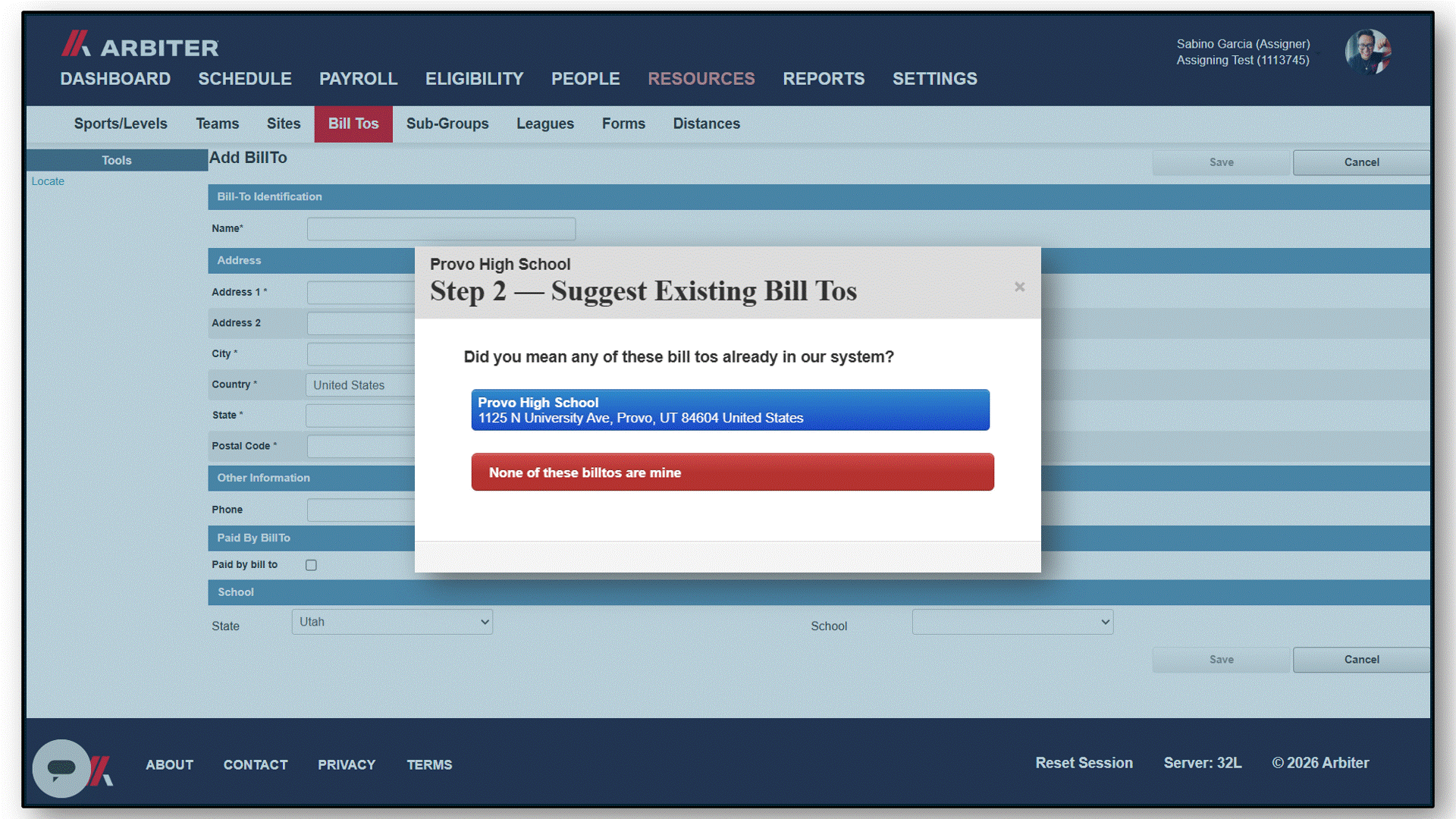Click the user profile avatar photo
This screenshot has height=819, width=1456.
click(x=1368, y=52)
